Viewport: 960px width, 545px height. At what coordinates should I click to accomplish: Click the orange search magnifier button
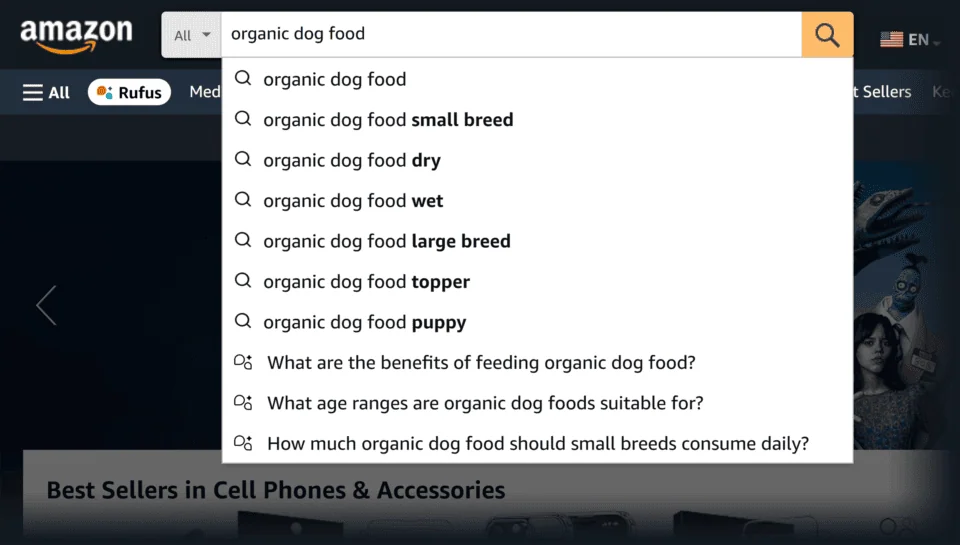point(827,35)
